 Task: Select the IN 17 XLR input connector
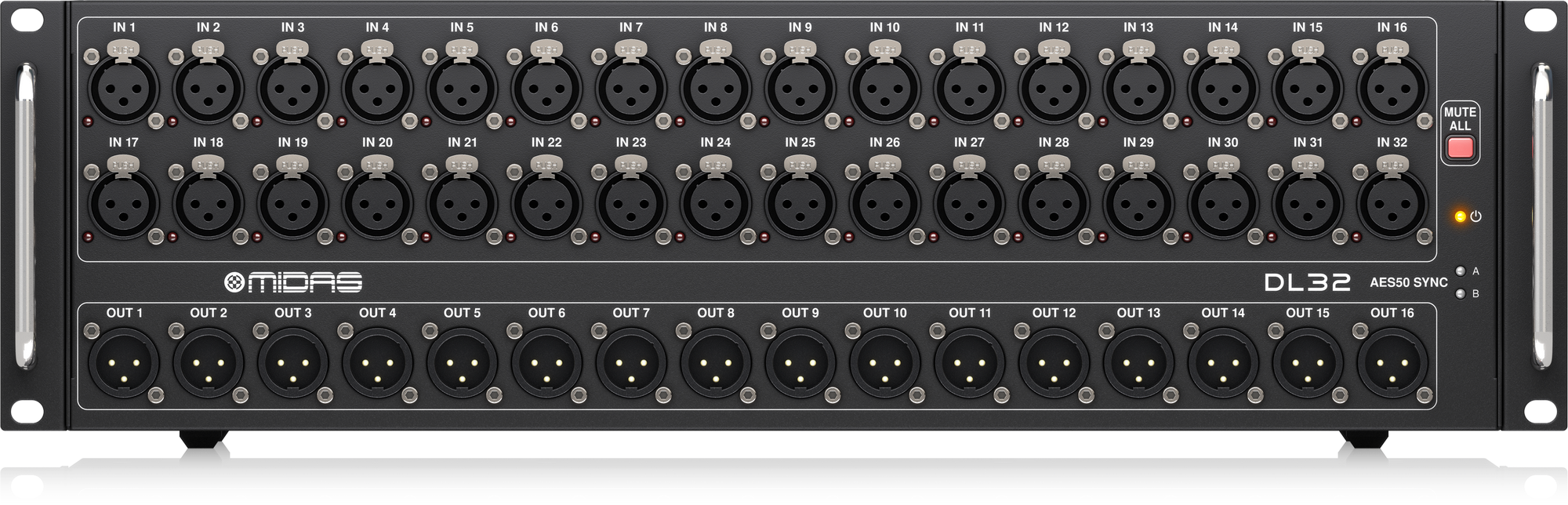point(124,203)
